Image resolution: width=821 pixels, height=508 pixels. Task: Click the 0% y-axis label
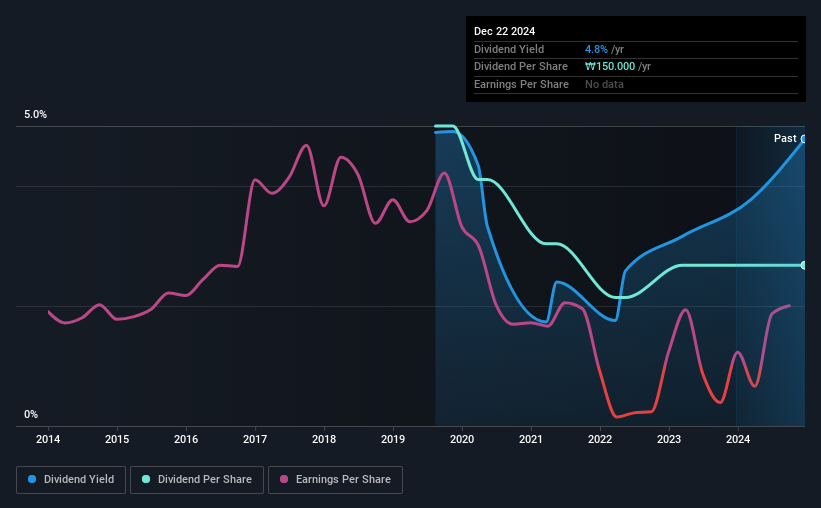tap(31, 414)
